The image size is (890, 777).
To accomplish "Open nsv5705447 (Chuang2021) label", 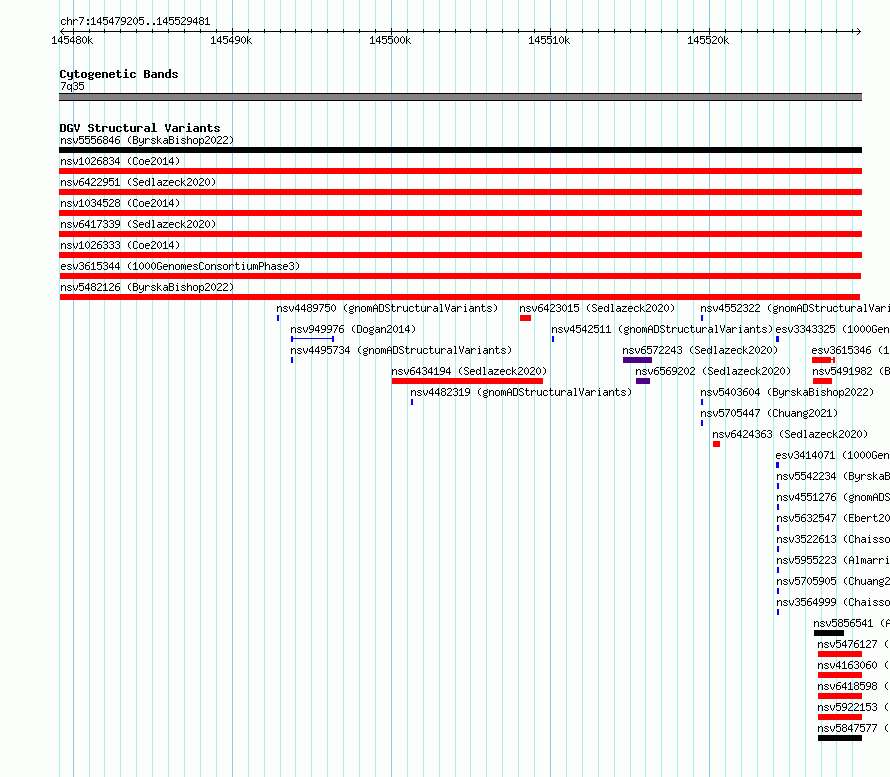I will point(769,413).
